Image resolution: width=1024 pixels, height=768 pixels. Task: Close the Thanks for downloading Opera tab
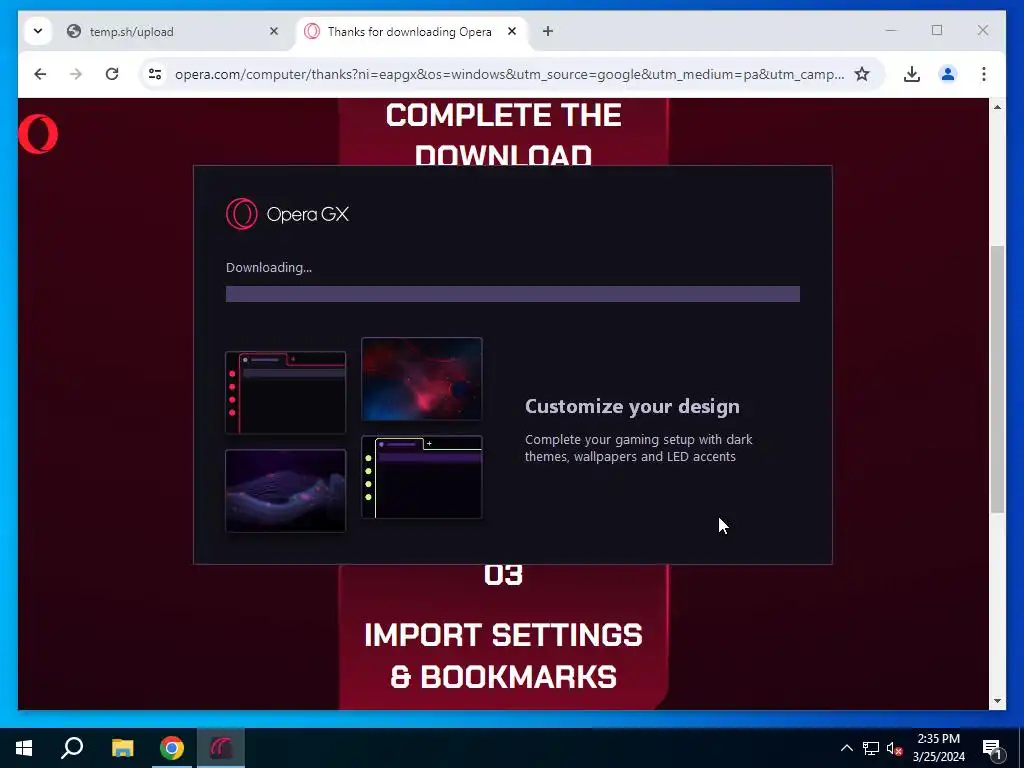coord(512,31)
